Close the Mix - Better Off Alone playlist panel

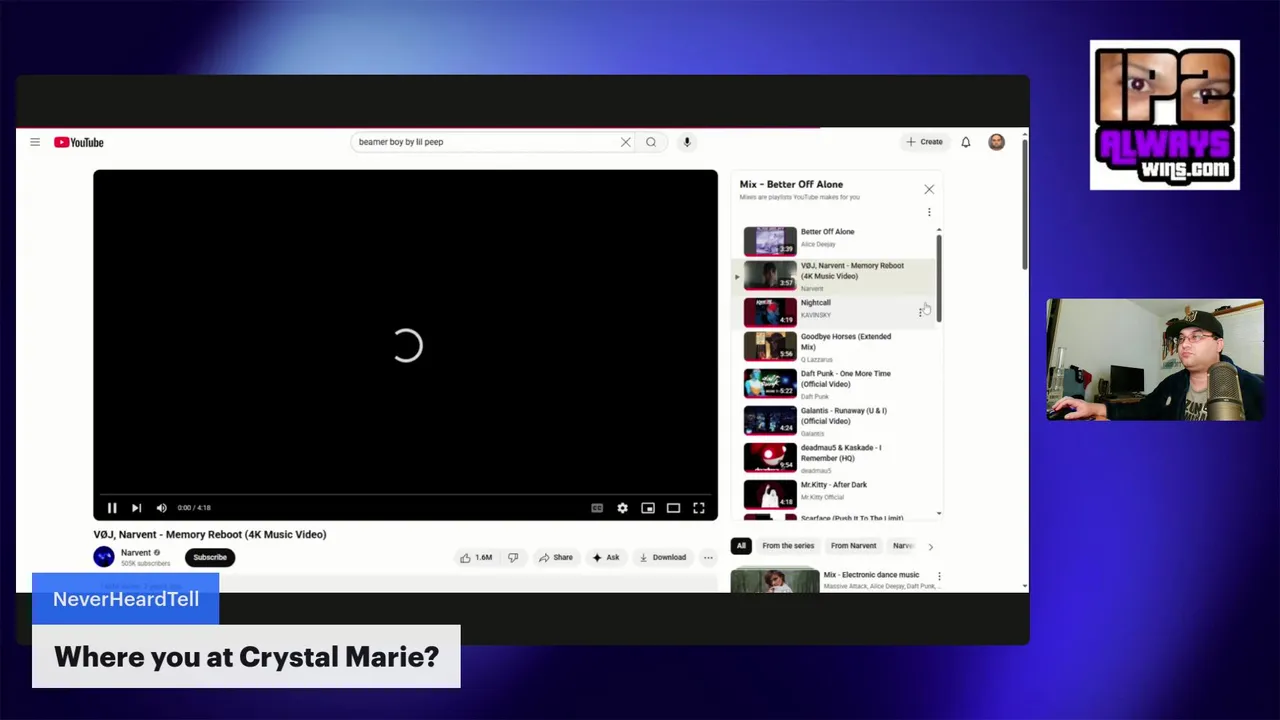(929, 189)
